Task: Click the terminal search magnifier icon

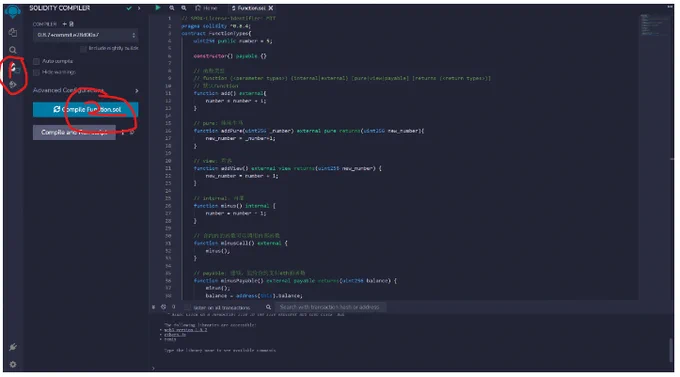Action: click(x=268, y=307)
